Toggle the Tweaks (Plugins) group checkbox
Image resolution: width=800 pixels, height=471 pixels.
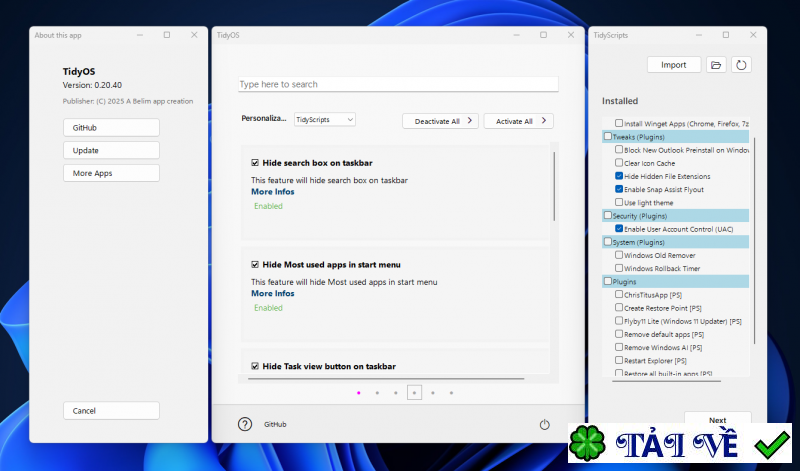[608, 136]
